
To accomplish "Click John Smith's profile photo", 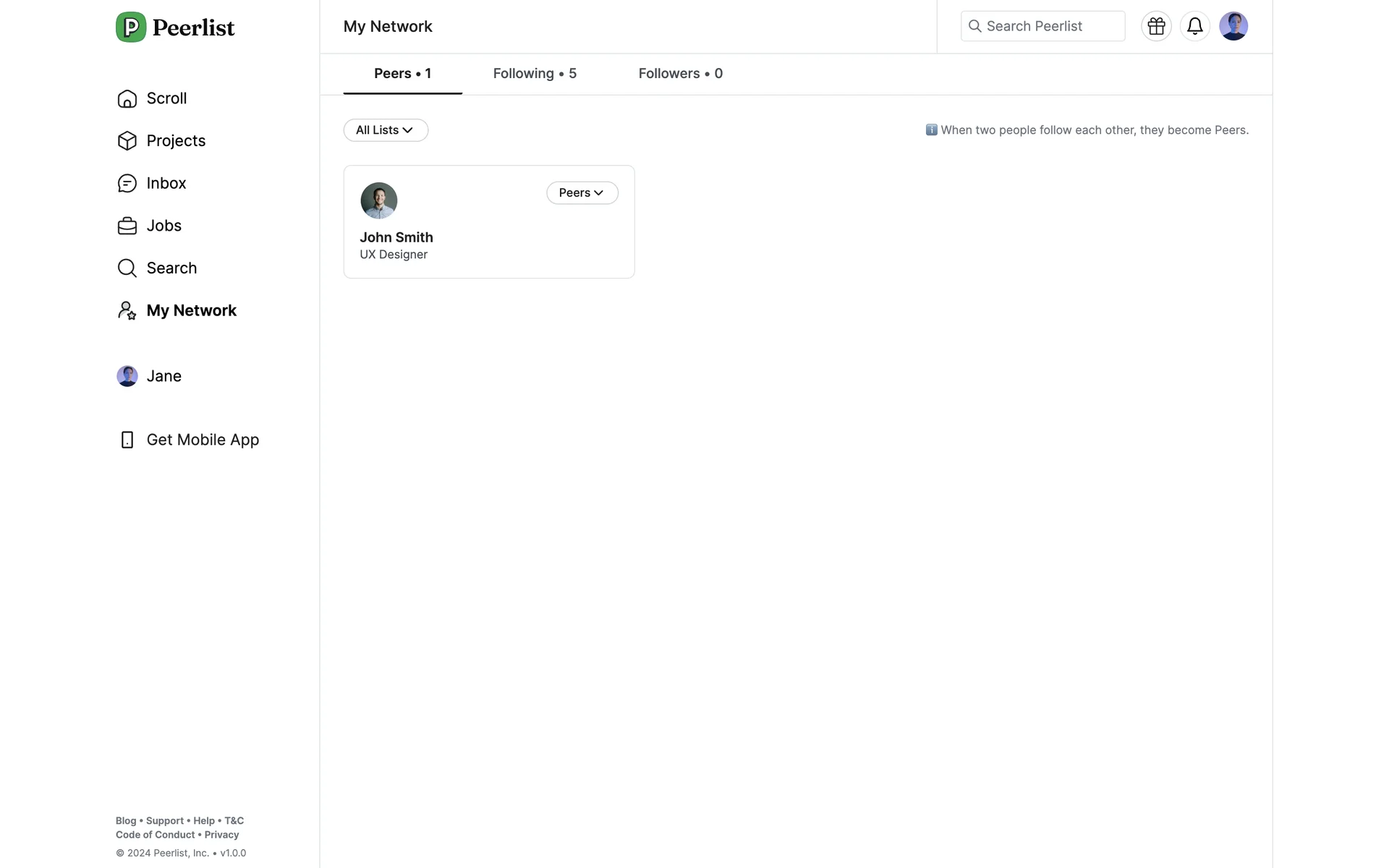I will [x=379, y=200].
